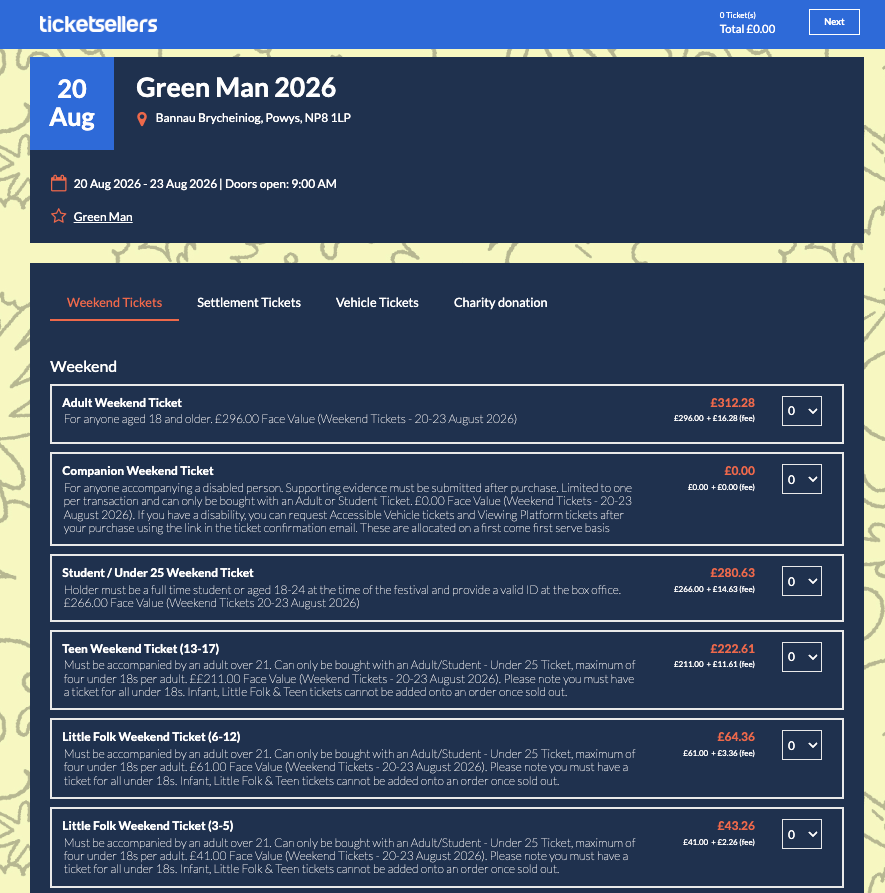Click the calendar icon beside event dates
Screen dimensions: 885x893
[x=58, y=183]
